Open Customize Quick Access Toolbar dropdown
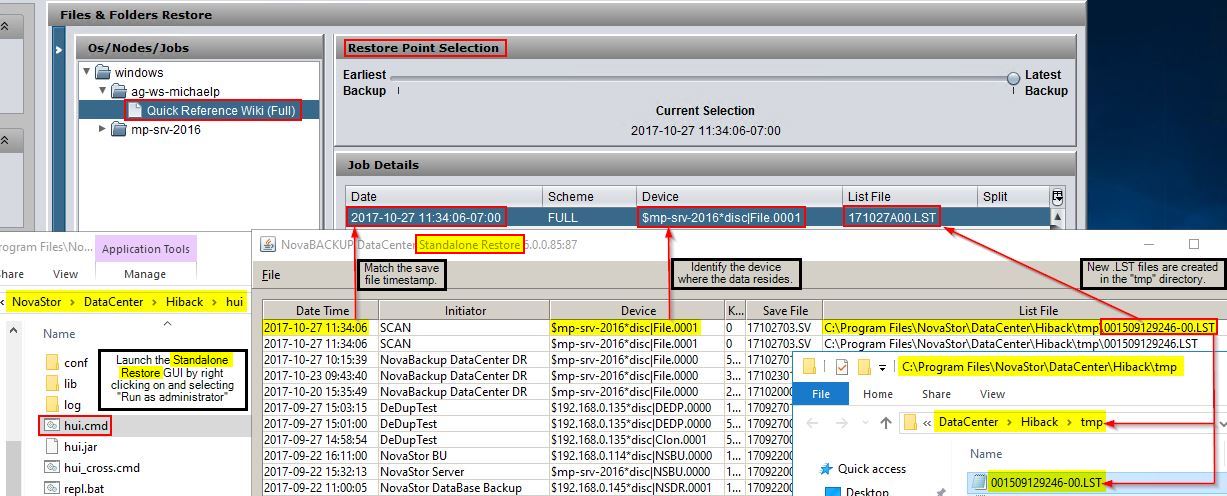Screen dimensions: 1227x496 (883, 368)
